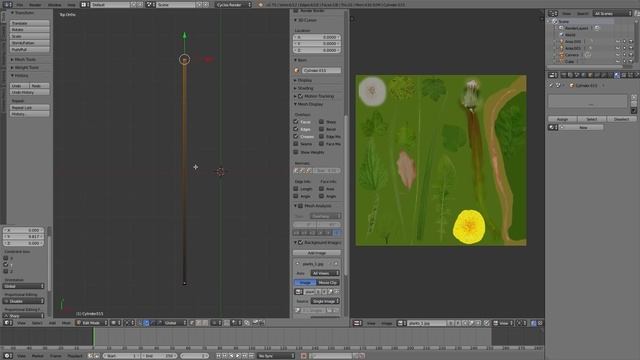Open the Window menu

point(54,4)
